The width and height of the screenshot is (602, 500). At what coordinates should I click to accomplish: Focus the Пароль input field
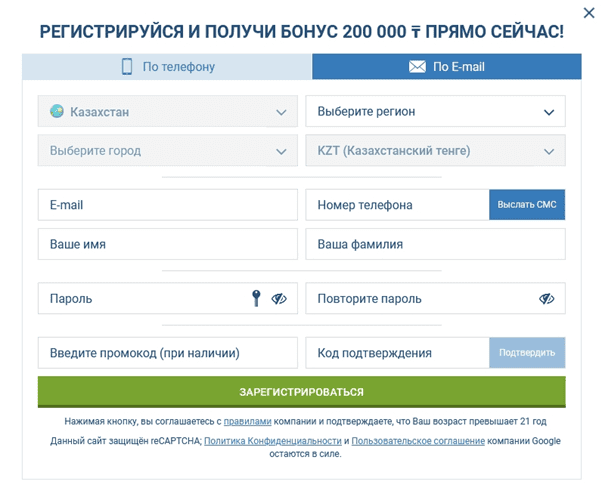pyautogui.click(x=168, y=298)
